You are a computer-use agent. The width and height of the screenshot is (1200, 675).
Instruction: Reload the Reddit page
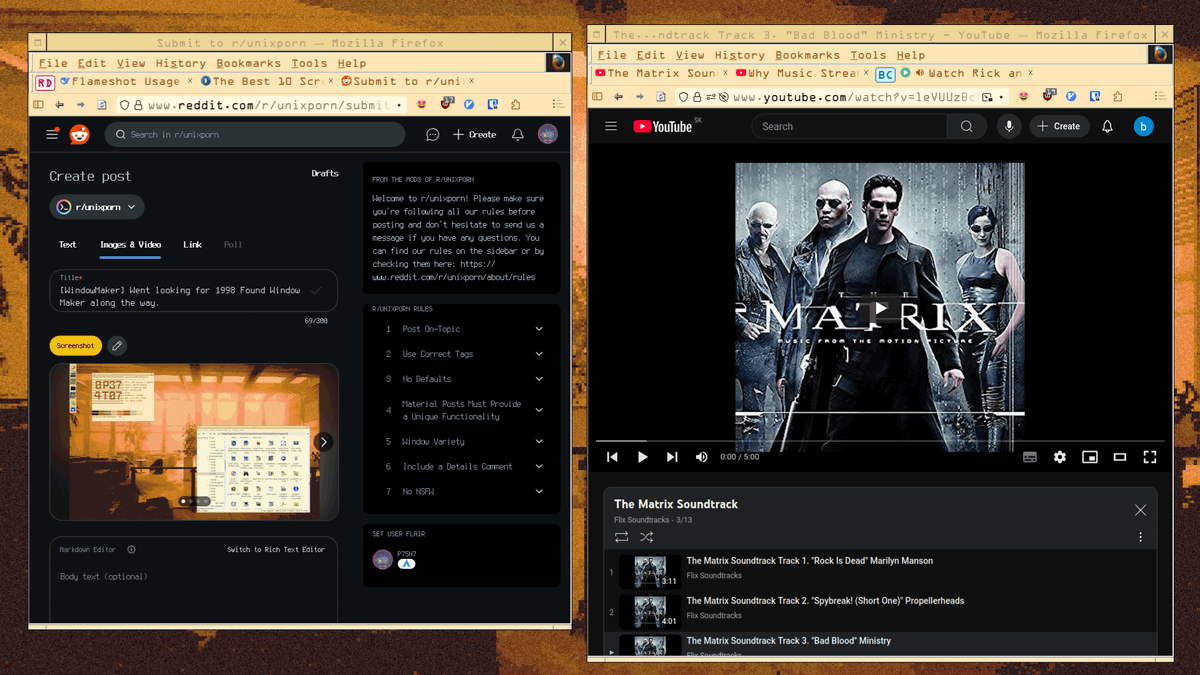coord(102,104)
